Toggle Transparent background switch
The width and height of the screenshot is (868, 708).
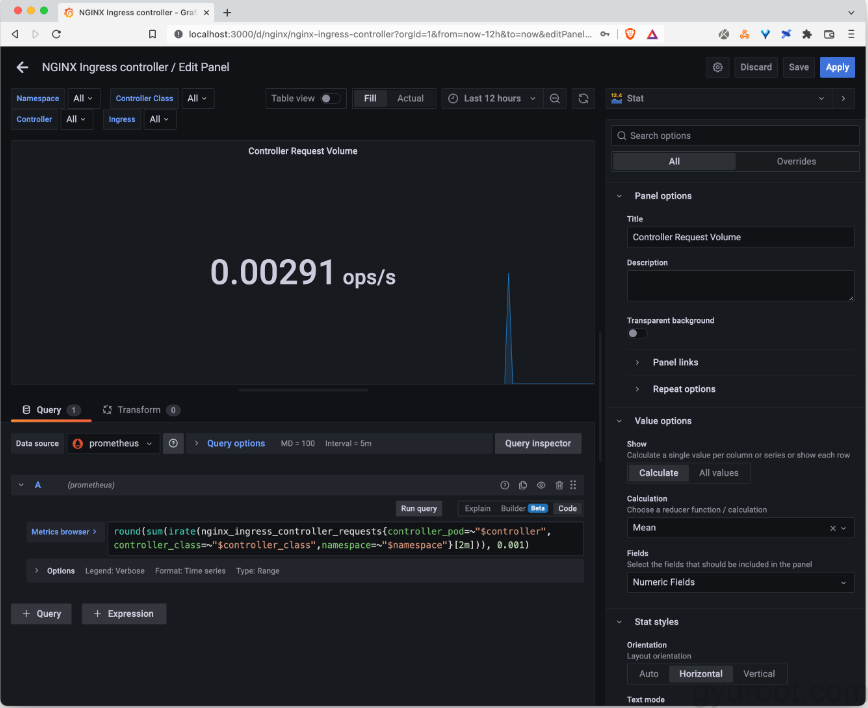pyautogui.click(x=637, y=333)
